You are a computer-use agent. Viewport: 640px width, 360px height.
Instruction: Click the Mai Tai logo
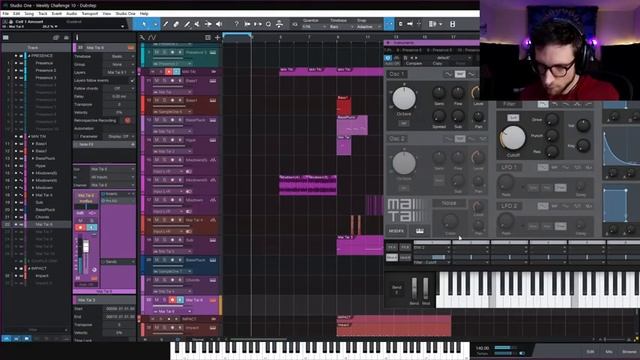pyautogui.click(x=406, y=210)
